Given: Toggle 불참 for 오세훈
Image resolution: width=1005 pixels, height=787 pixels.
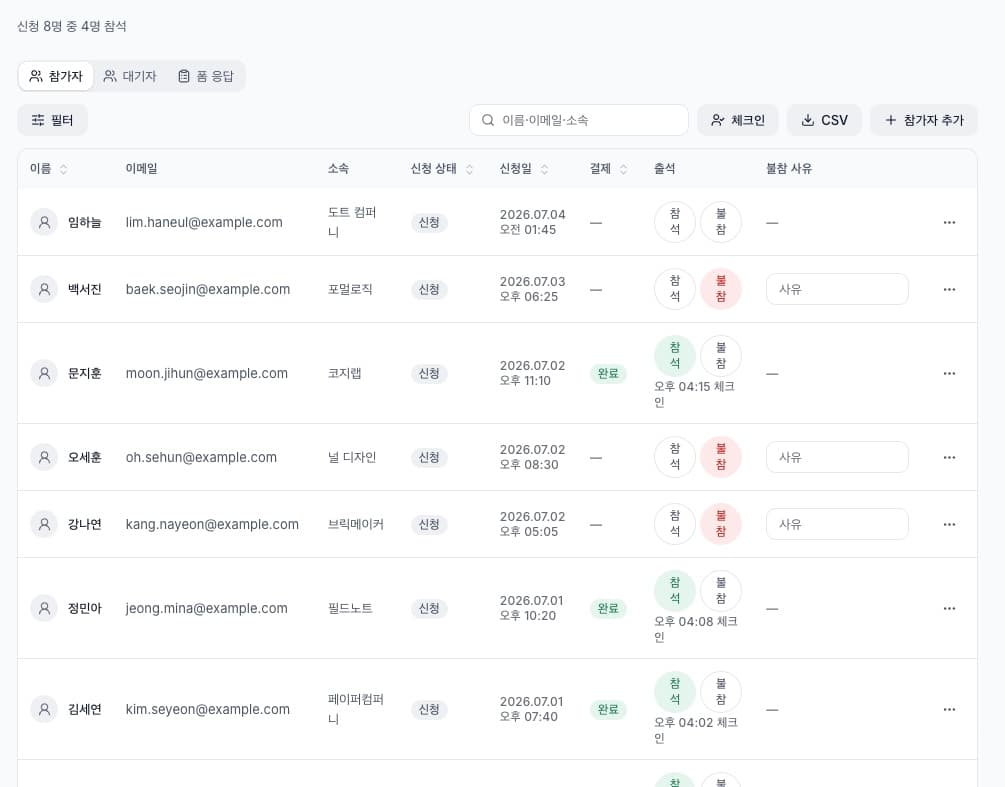Looking at the screenshot, I should point(721,457).
